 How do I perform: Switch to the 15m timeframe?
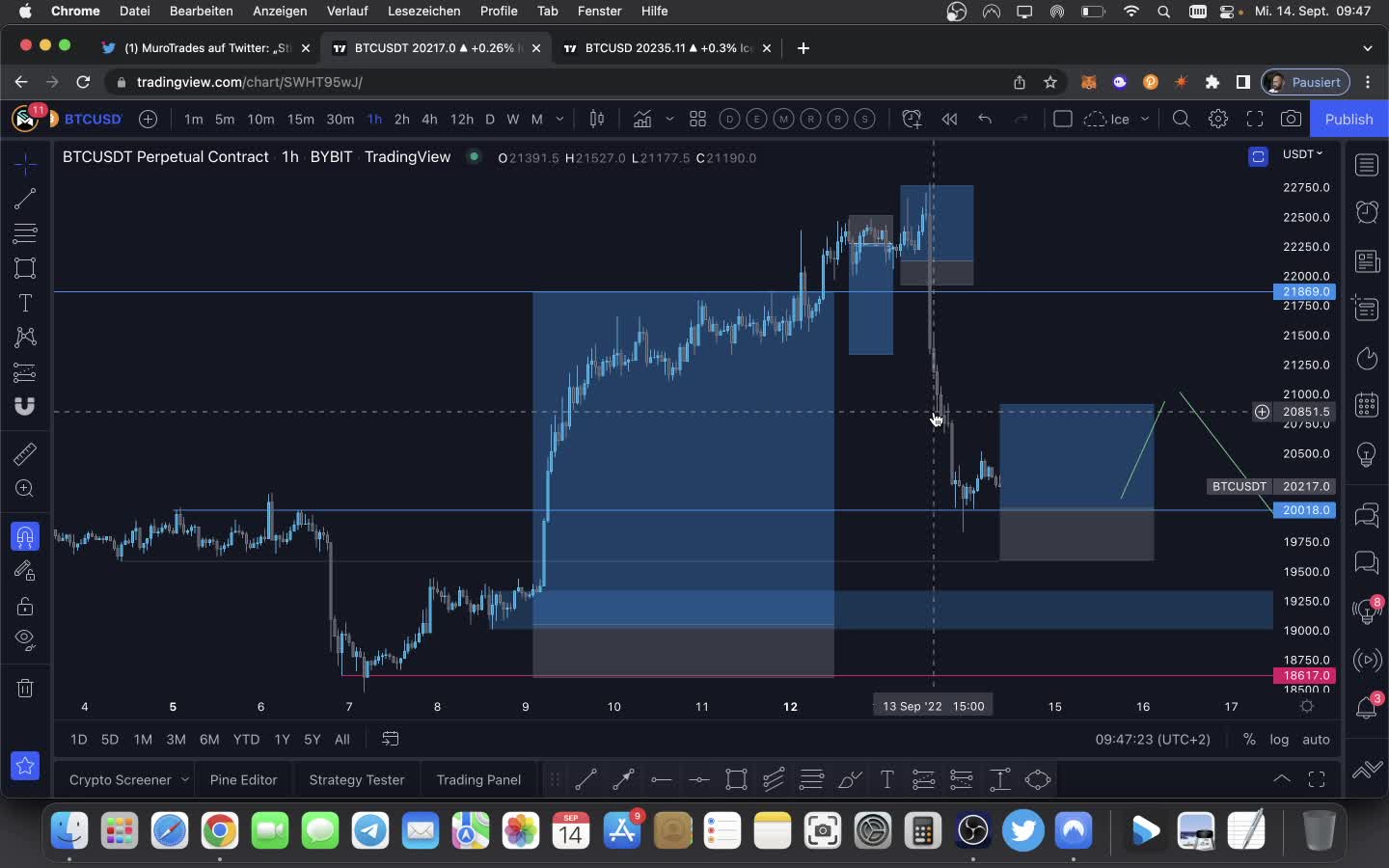[x=300, y=119]
